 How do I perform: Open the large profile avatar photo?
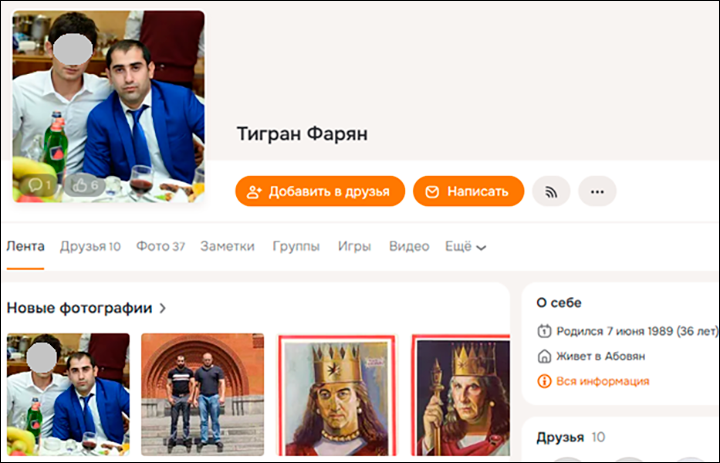click(x=108, y=106)
